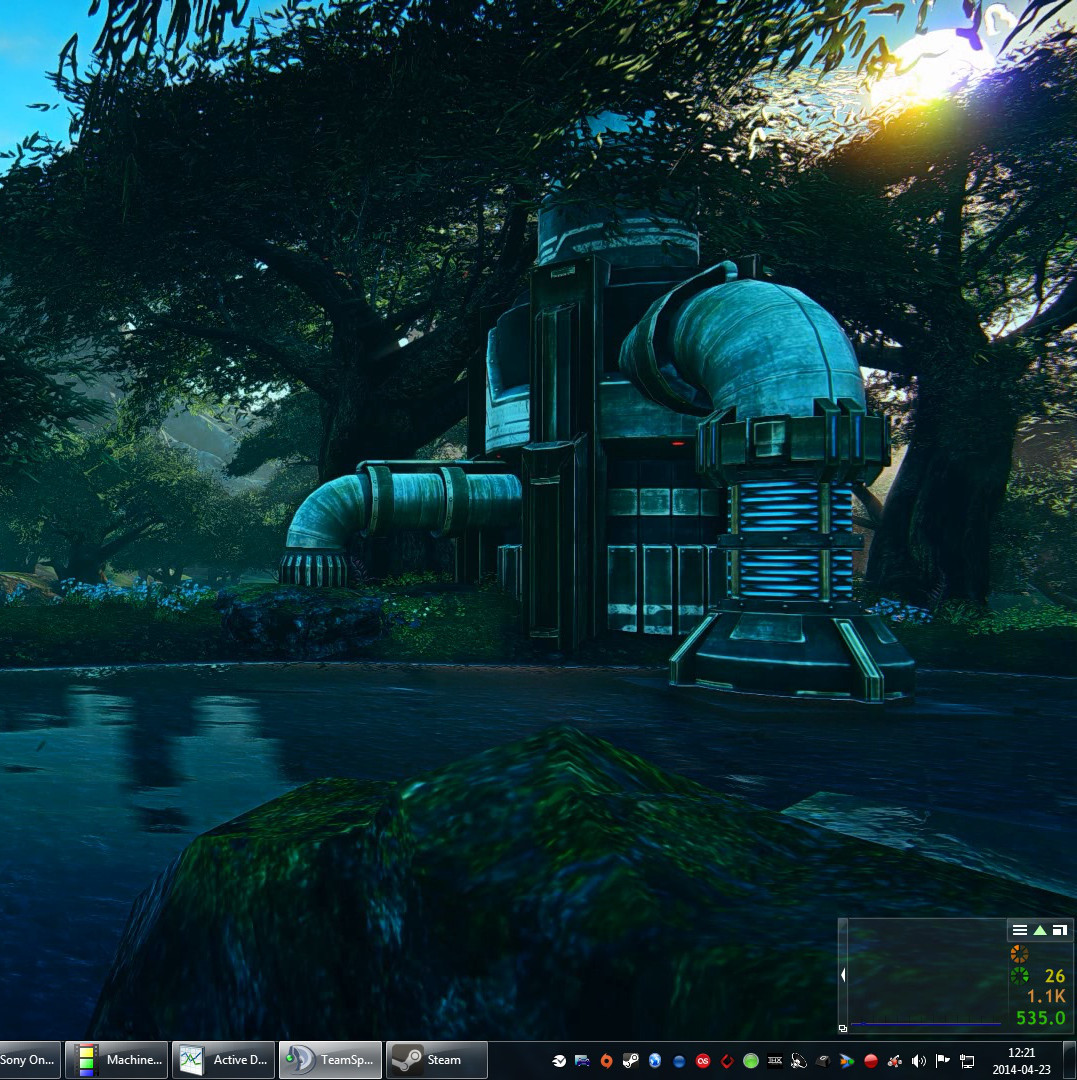Toggle the green ring indicator in gadget

(x=1019, y=976)
